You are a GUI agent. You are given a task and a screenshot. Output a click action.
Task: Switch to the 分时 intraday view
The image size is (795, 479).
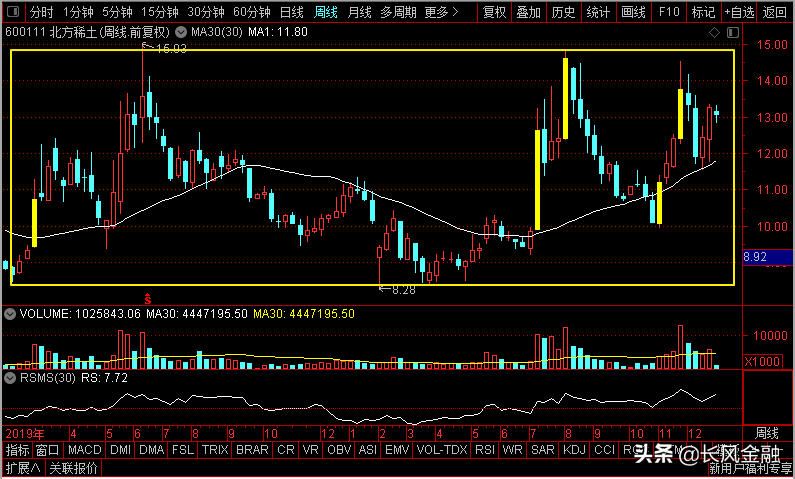click(x=42, y=12)
